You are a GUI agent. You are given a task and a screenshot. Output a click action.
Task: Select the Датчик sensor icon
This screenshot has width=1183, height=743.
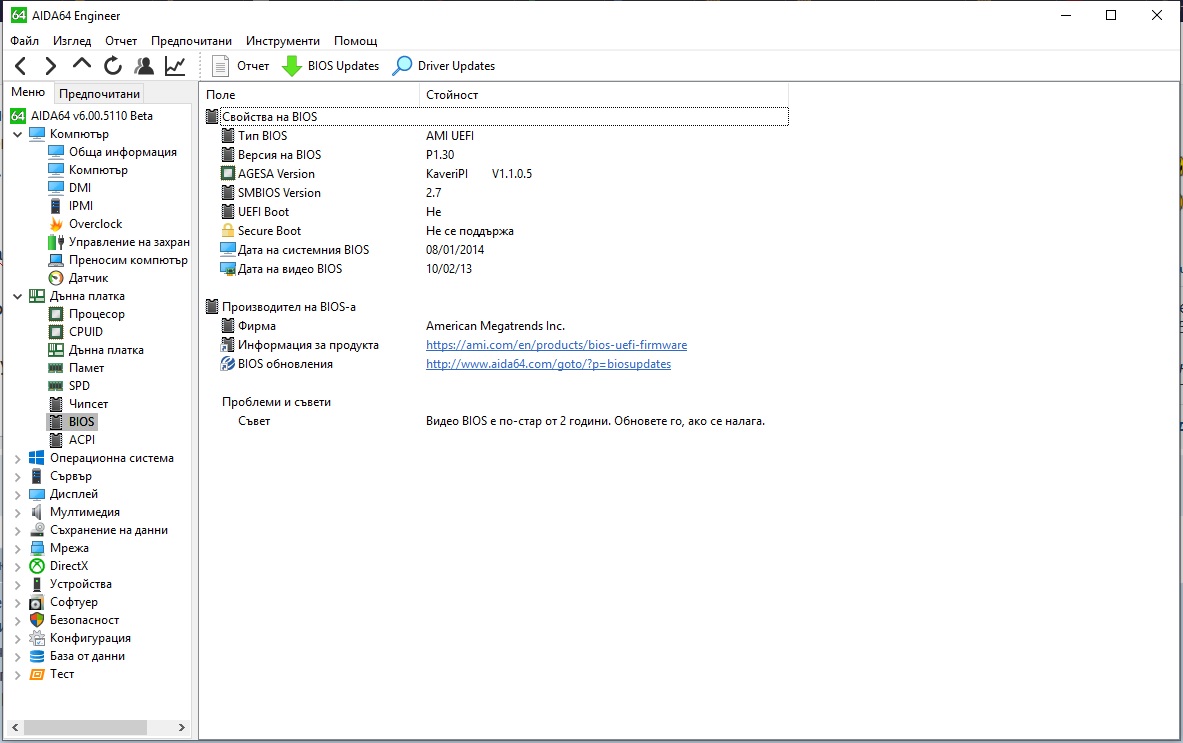[56, 278]
